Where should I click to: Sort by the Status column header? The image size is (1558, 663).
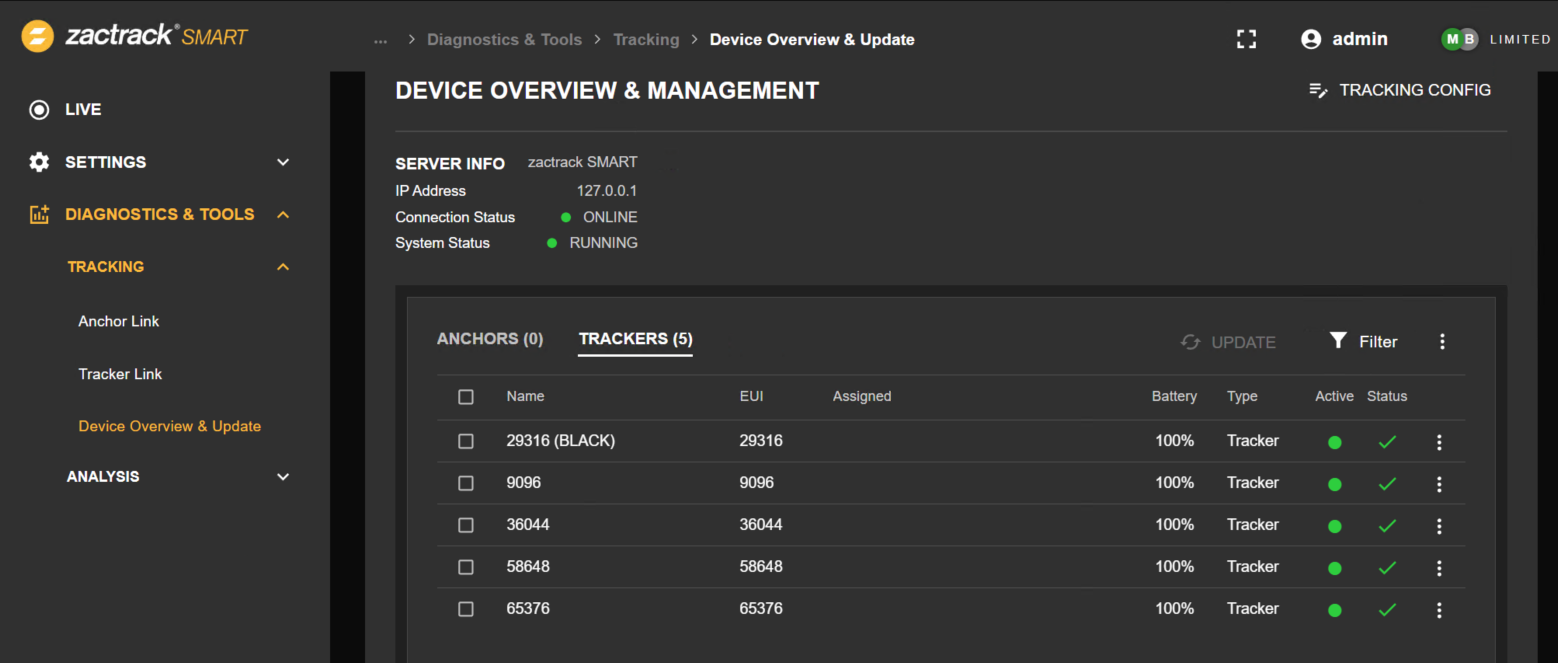coord(1387,397)
